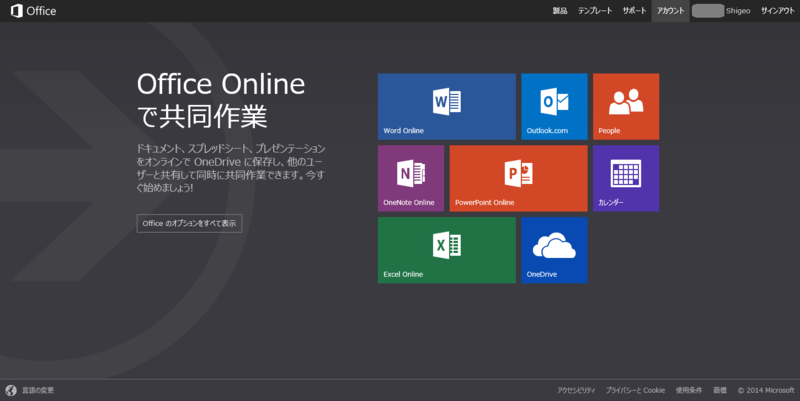This screenshot has width=800, height=401.
Task: Open the calendar (カレンダー) tile
Action: [626, 178]
